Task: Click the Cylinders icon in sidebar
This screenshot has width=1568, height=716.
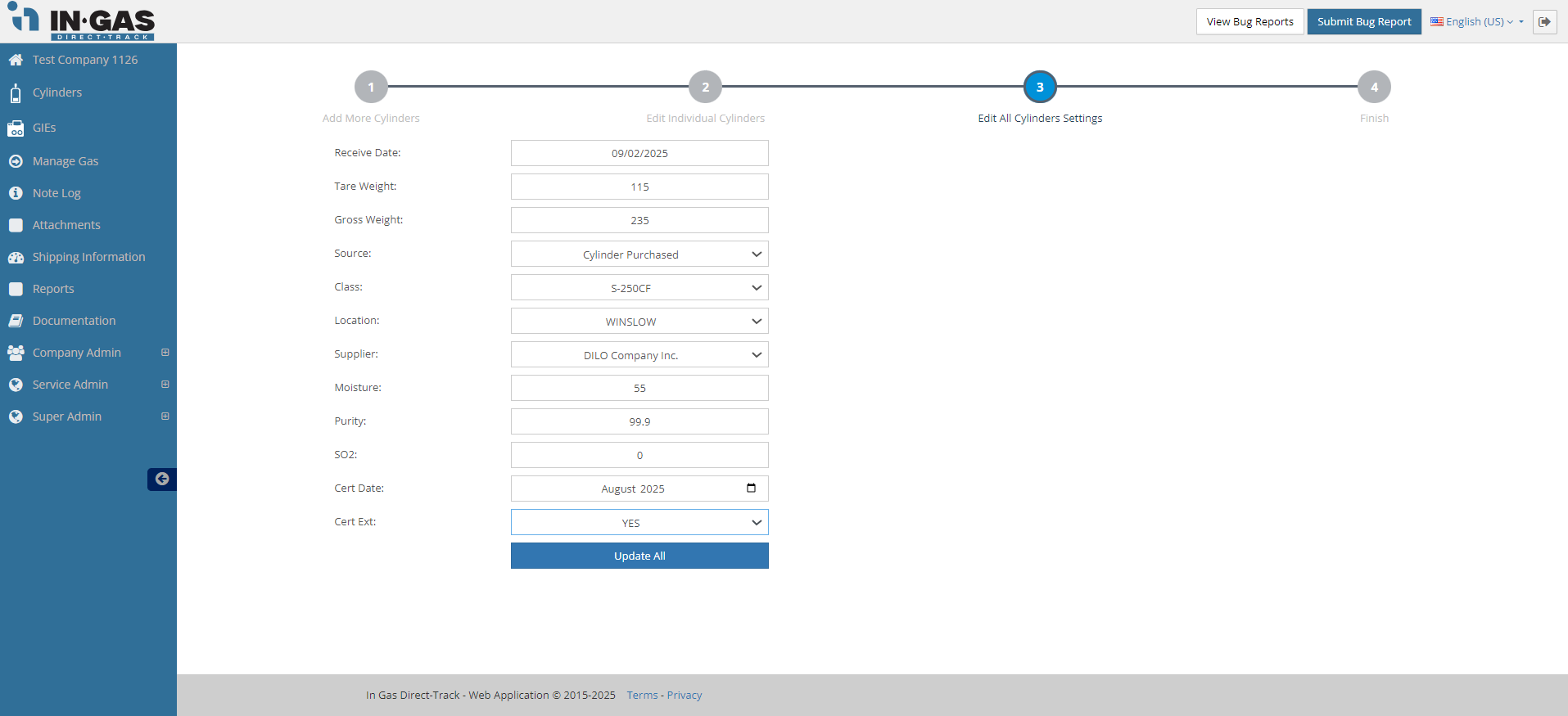Action: 16,93
